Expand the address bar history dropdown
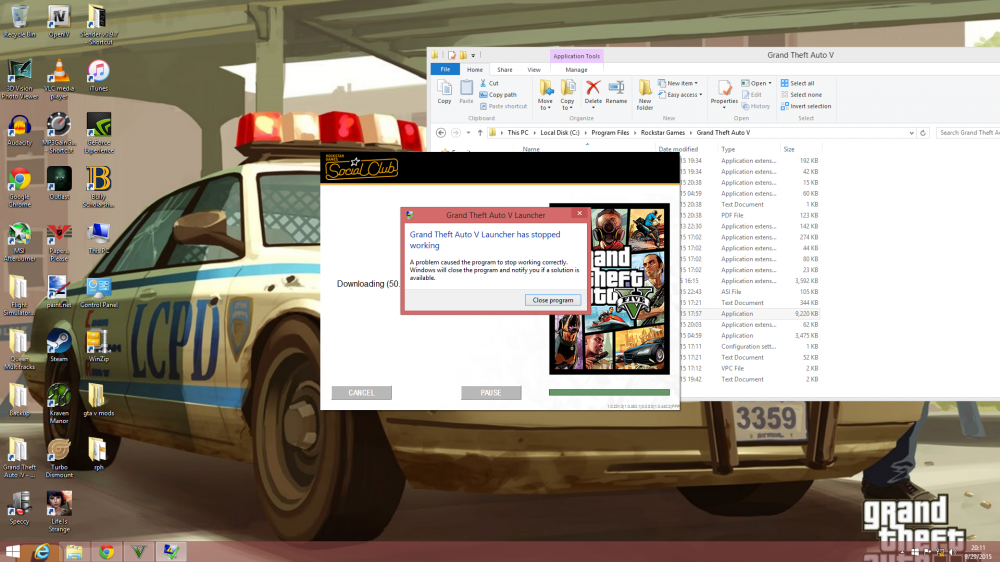 911,133
